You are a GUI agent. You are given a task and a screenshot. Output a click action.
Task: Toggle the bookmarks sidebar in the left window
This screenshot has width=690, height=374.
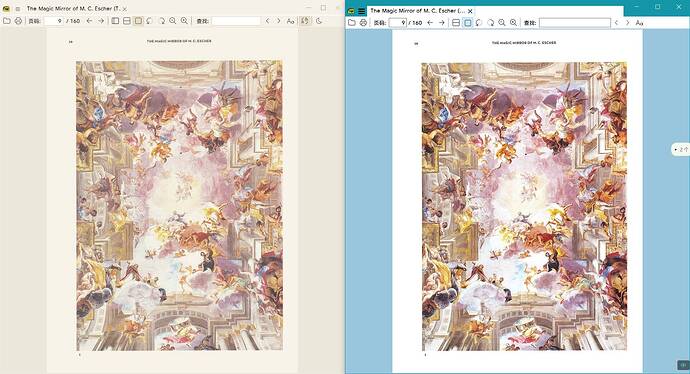(x=115, y=21)
